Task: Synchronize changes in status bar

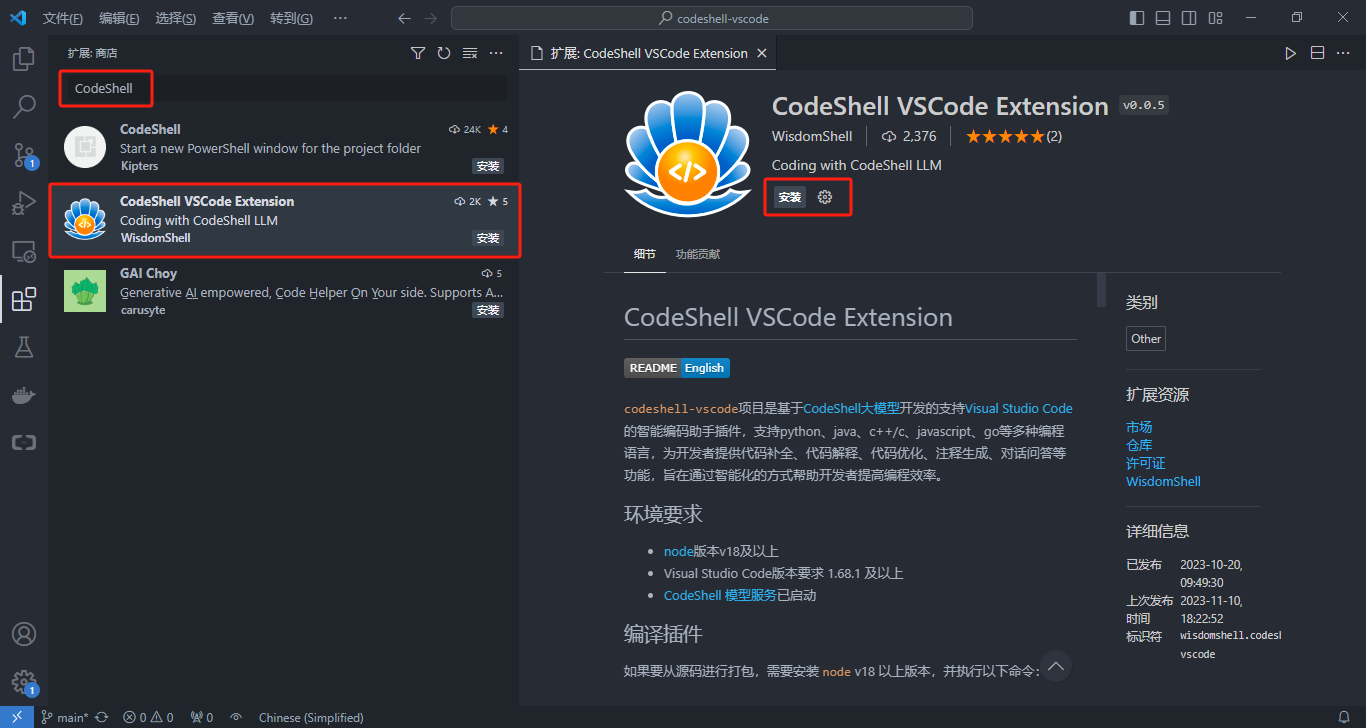Action: (101, 717)
